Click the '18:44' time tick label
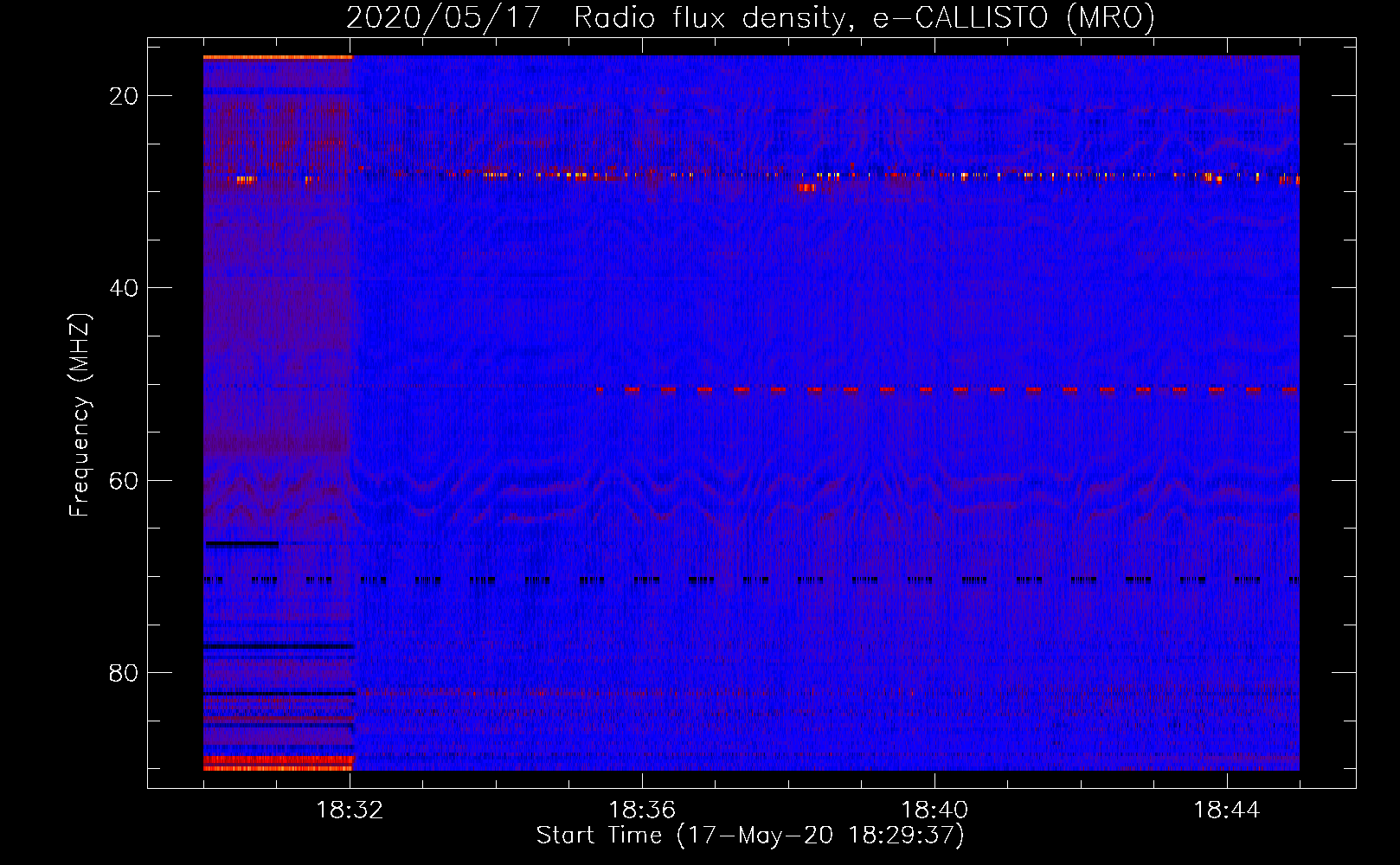The height and width of the screenshot is (865, 1400). coord(1227,811)
